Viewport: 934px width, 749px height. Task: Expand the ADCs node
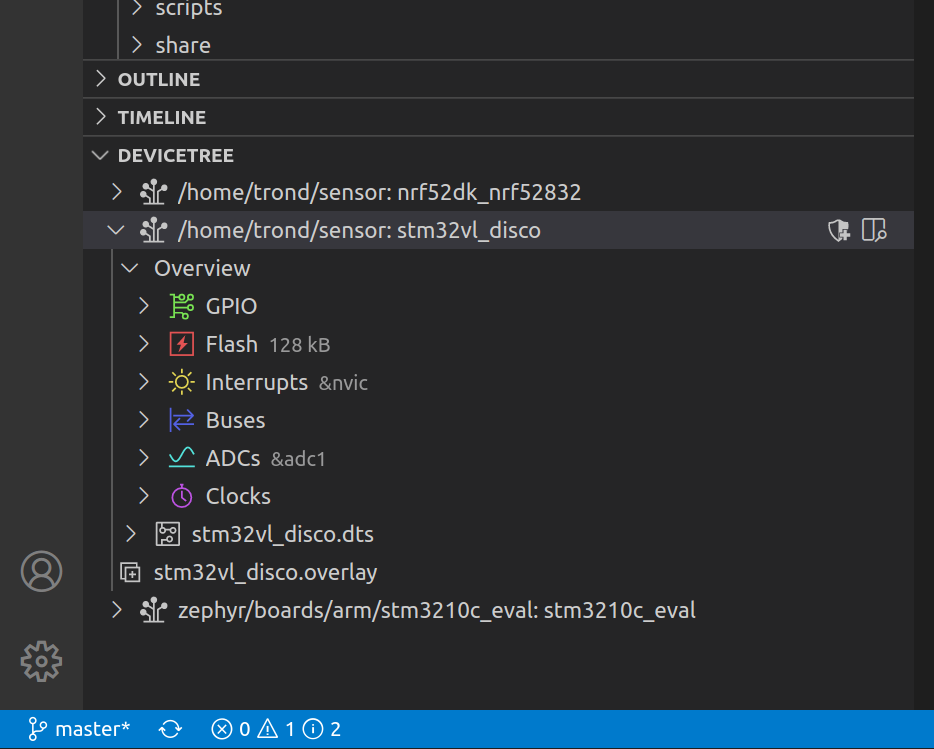(144, 458)
